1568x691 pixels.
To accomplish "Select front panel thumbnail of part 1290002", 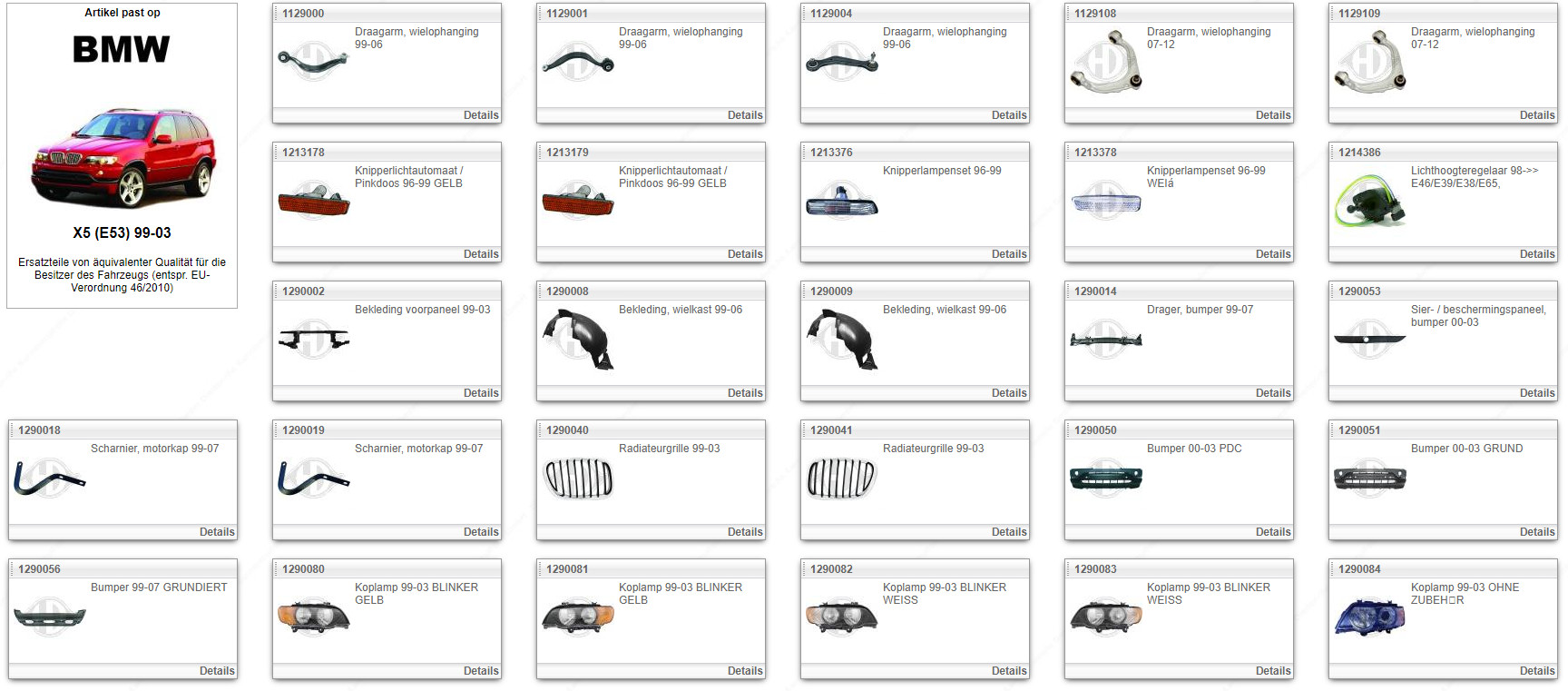I will (313, 340).
